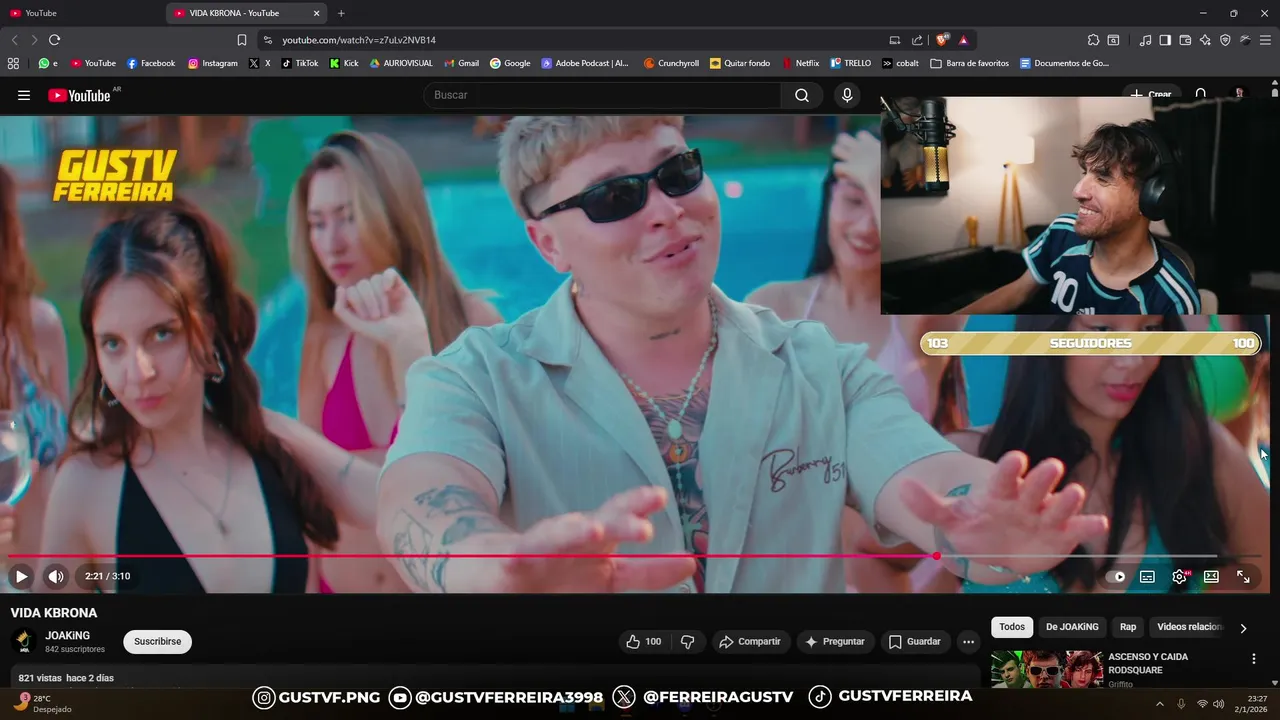Share this page from address bar
The width and height of the screenshot is (1280, 720).
click(917, 40)
